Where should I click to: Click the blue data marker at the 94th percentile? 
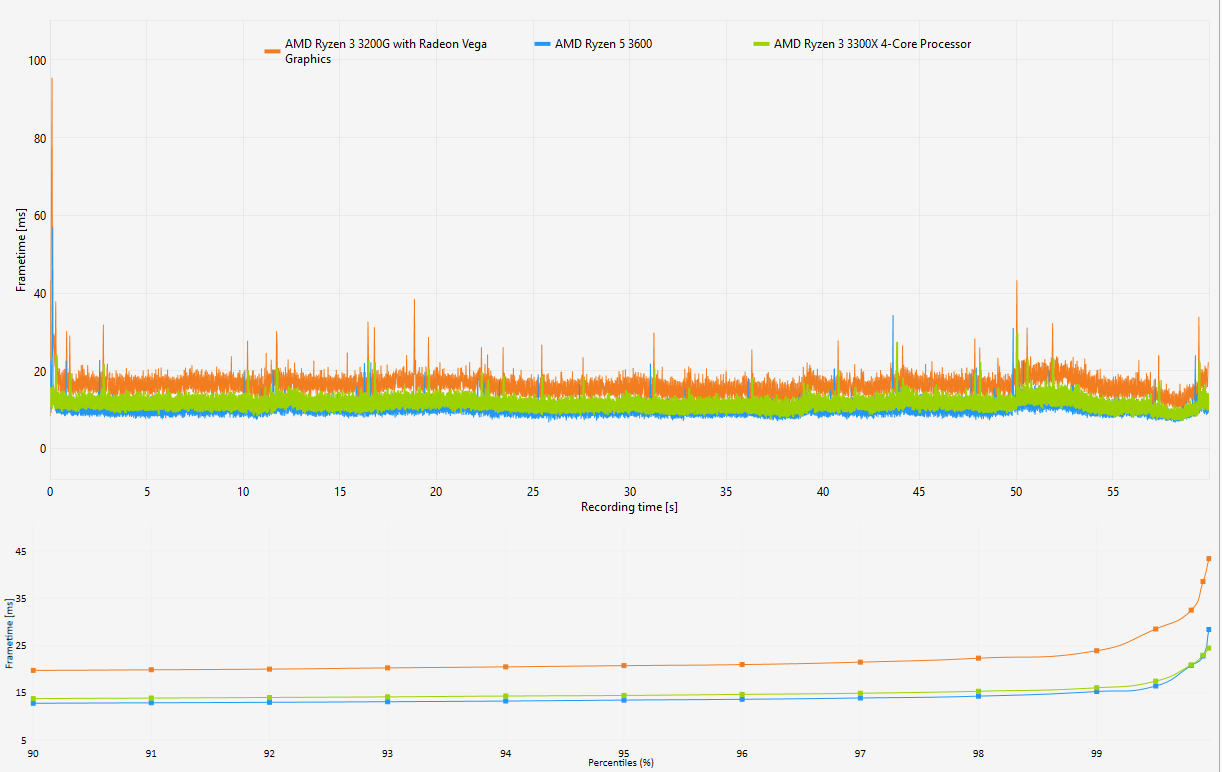pyautogui.click(x=506, y=701)
